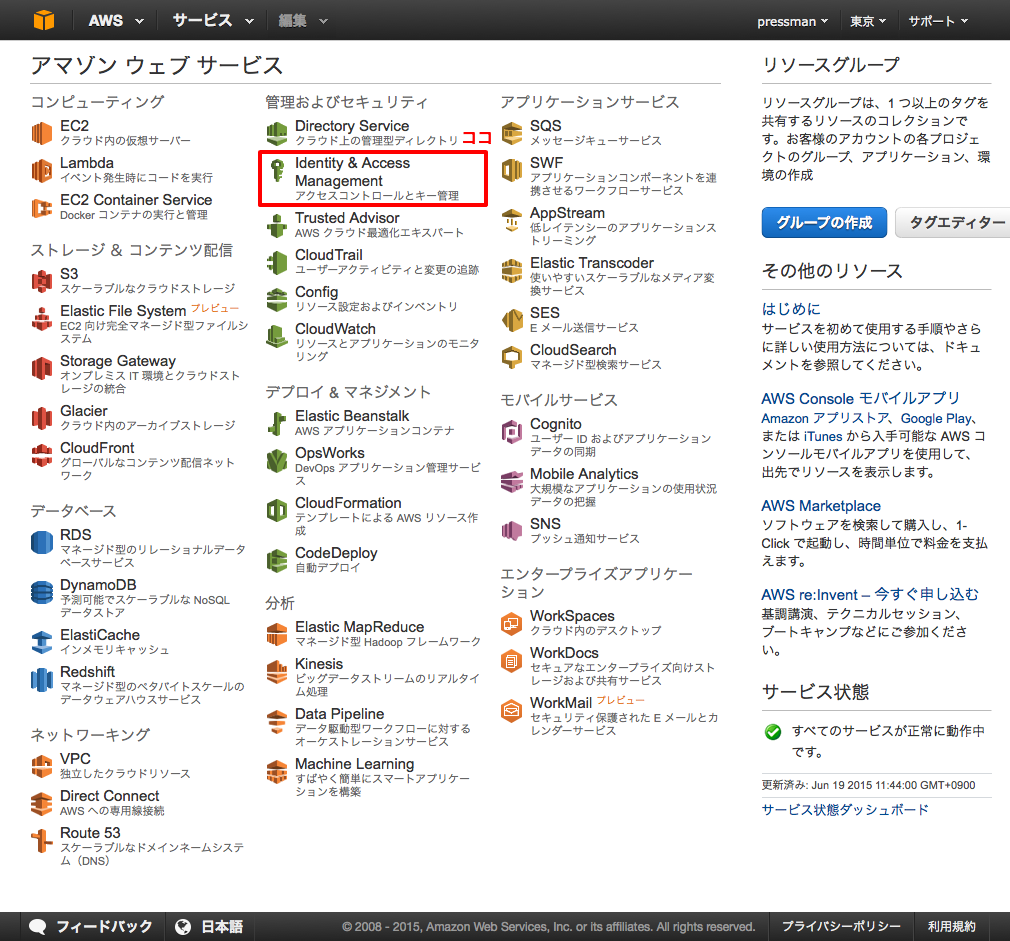Click the グループの作成 button
This screenshot has width=1010, height=941.
824,222
